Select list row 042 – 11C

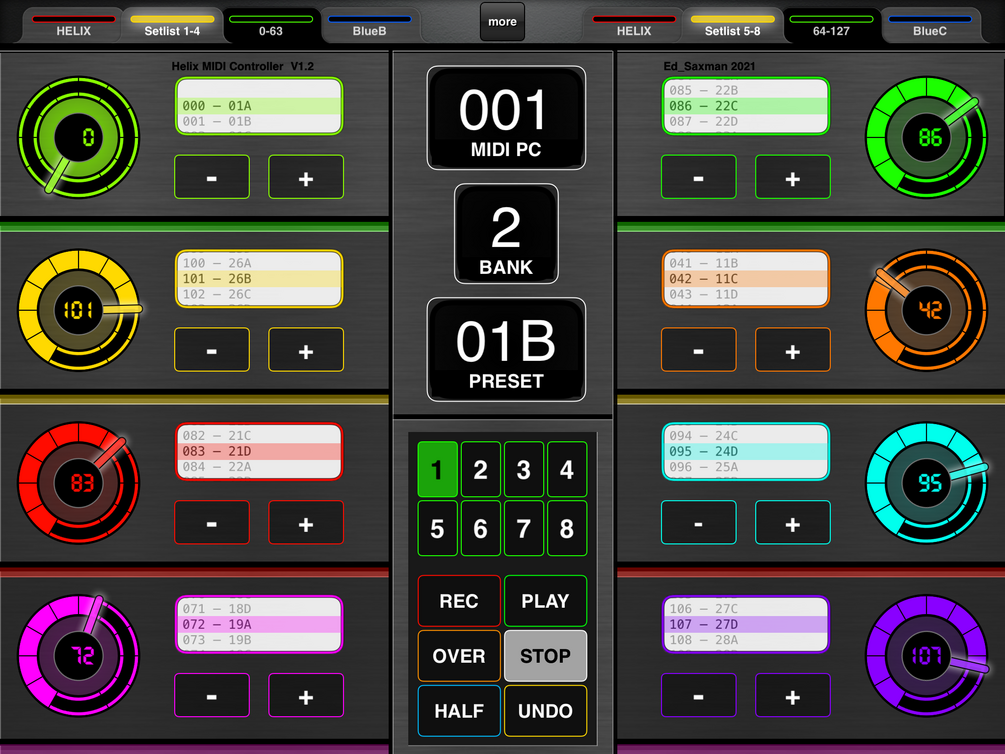click(x=745, y=278)
